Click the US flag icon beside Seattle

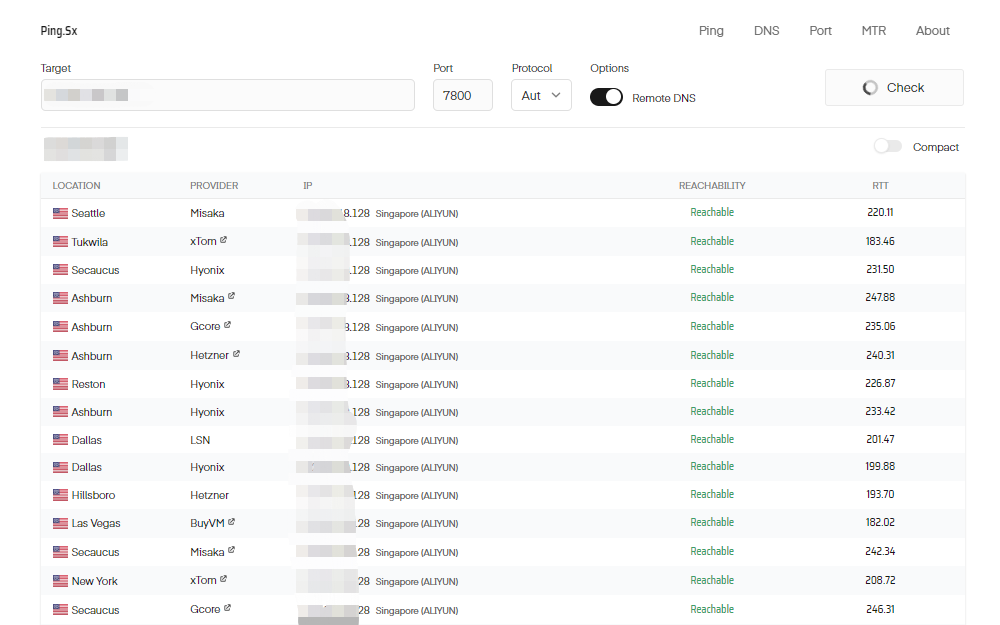[x=58, y=212]
